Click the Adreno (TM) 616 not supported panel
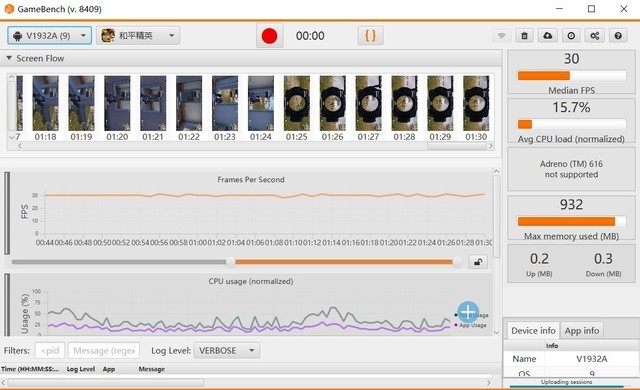This screenshot has width=640, height=390. point(571,169)
